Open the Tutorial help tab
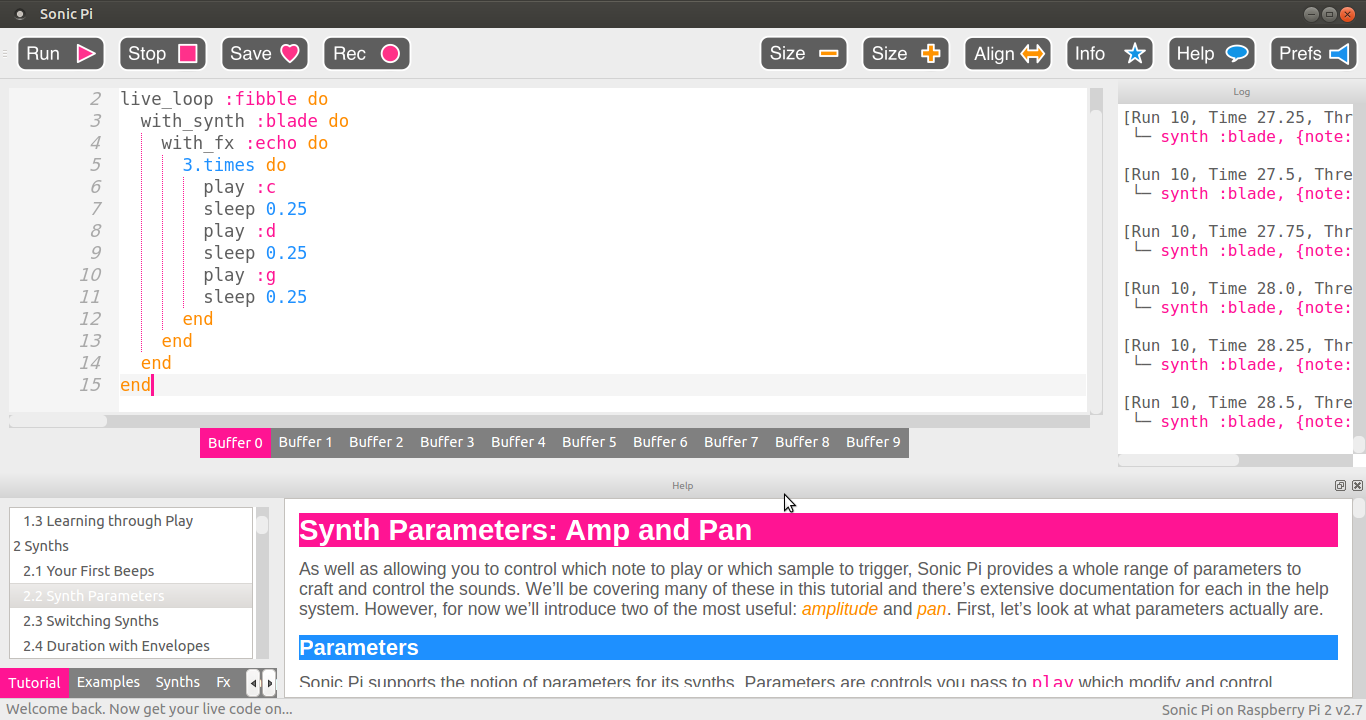The height and width of the screenshot is (720, 1366). click(x=34, y=683)
